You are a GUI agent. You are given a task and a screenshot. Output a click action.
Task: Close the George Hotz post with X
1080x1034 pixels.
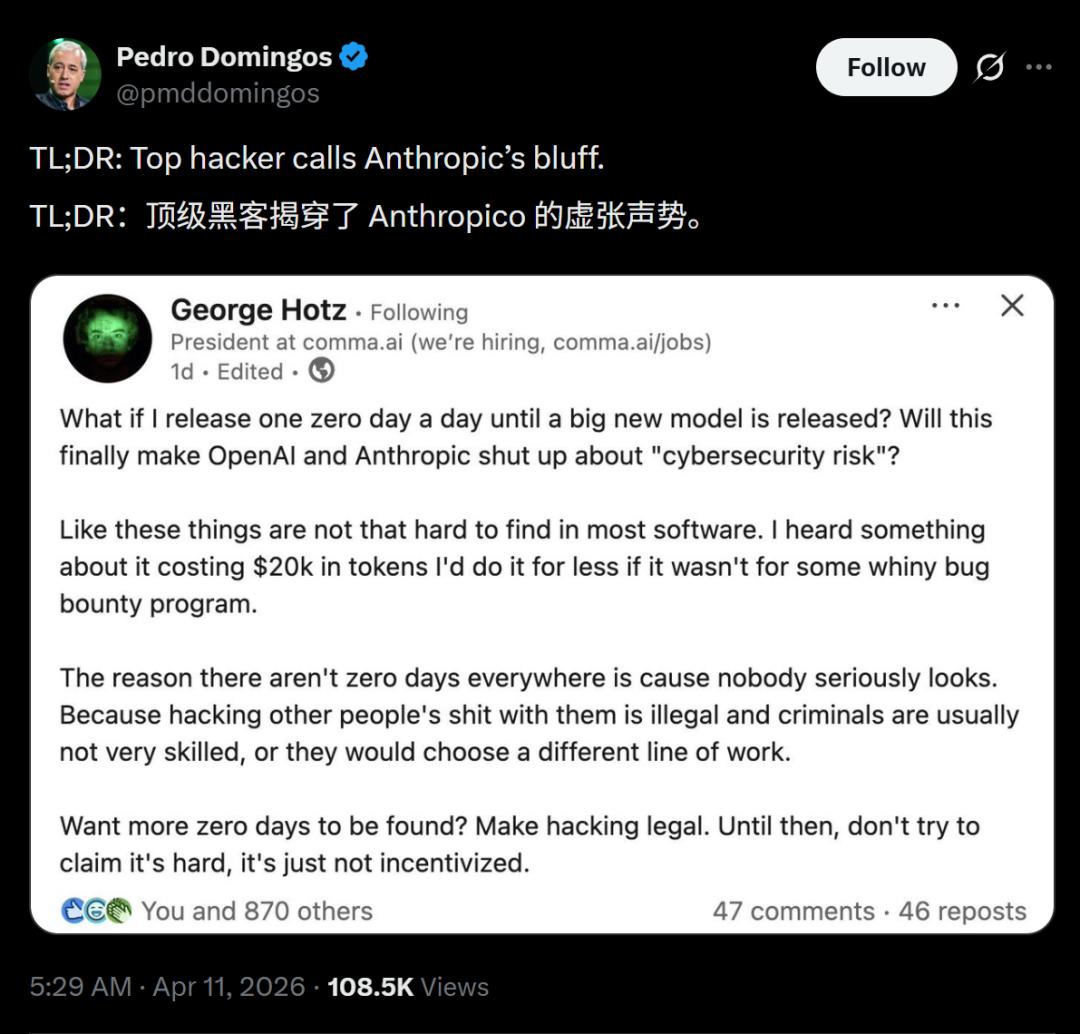tap(1012, 305)
